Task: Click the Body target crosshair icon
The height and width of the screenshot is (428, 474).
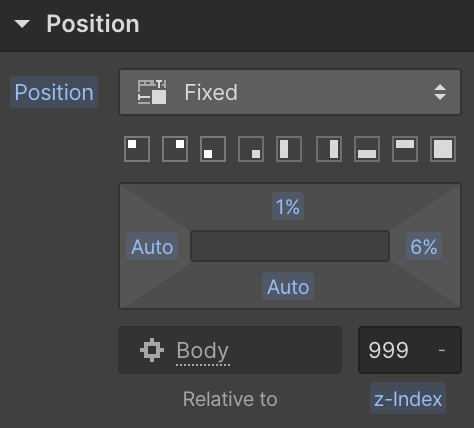Action: pos(152,350)
